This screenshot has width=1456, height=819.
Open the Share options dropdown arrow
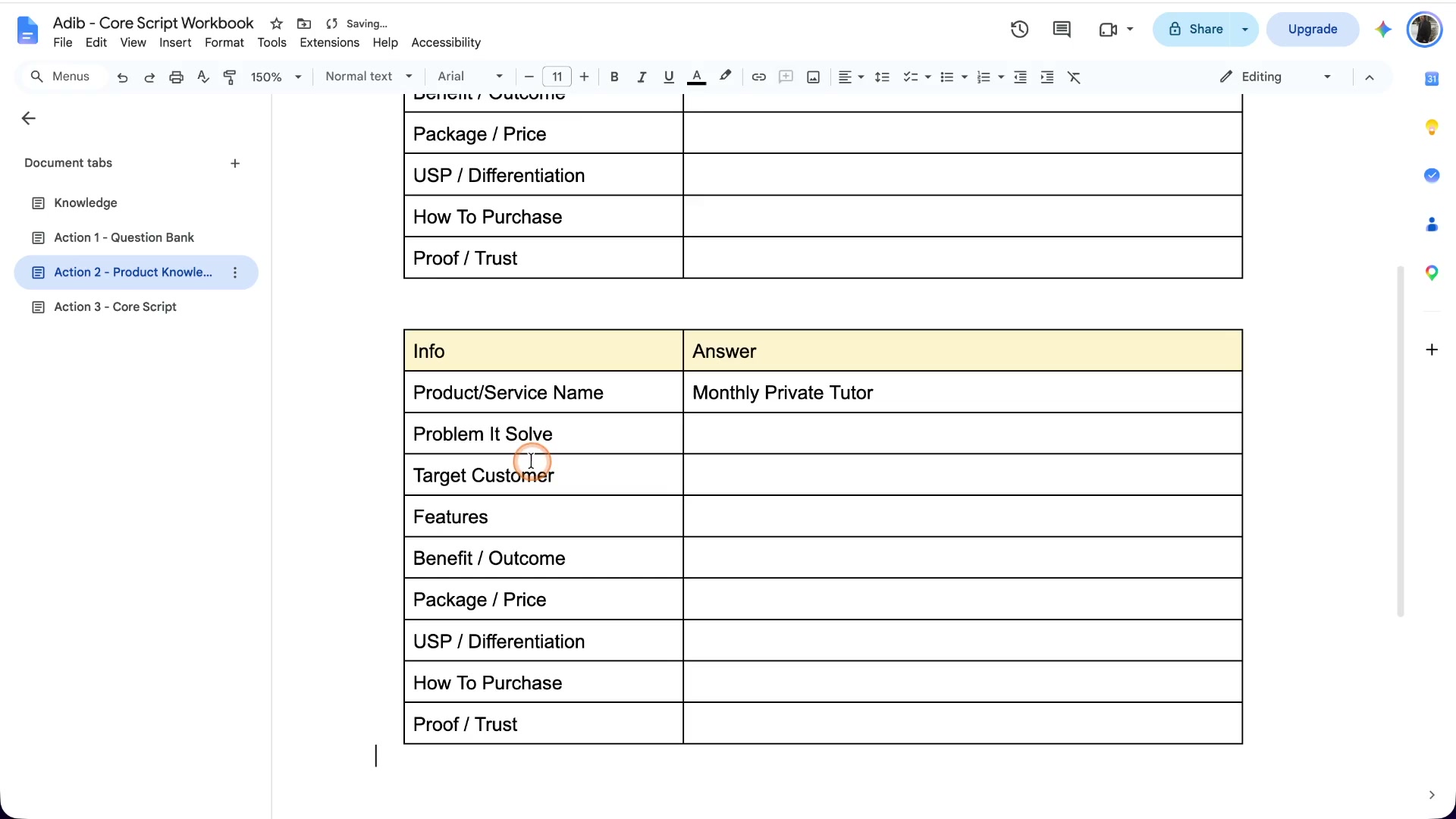coord(1245,29)
